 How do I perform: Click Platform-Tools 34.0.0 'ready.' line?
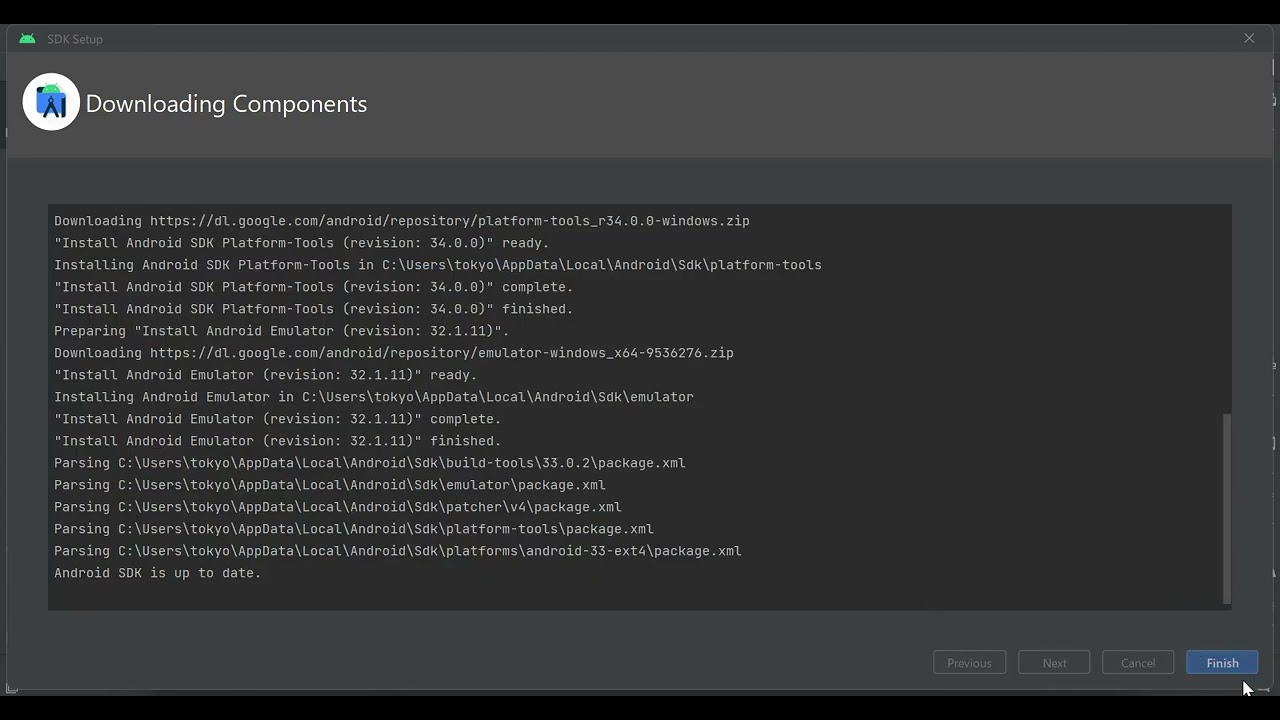click(301, 243)
